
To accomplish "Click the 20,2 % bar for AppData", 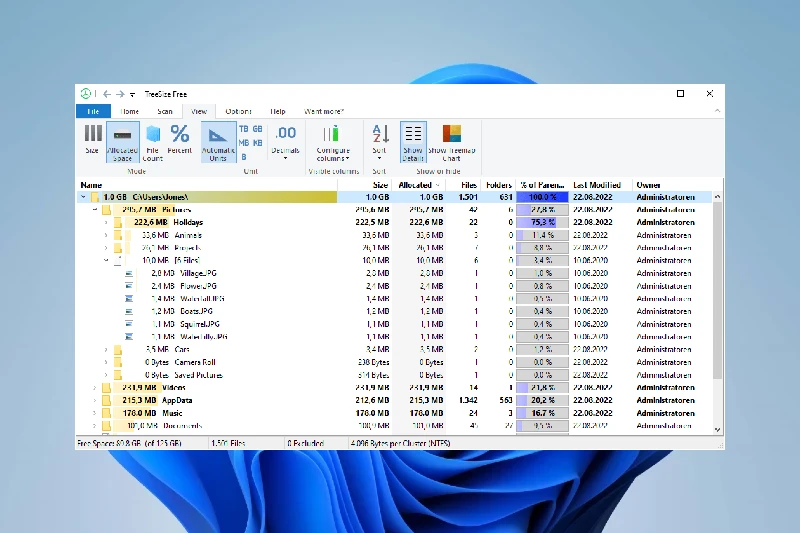I will click(542, 400).
